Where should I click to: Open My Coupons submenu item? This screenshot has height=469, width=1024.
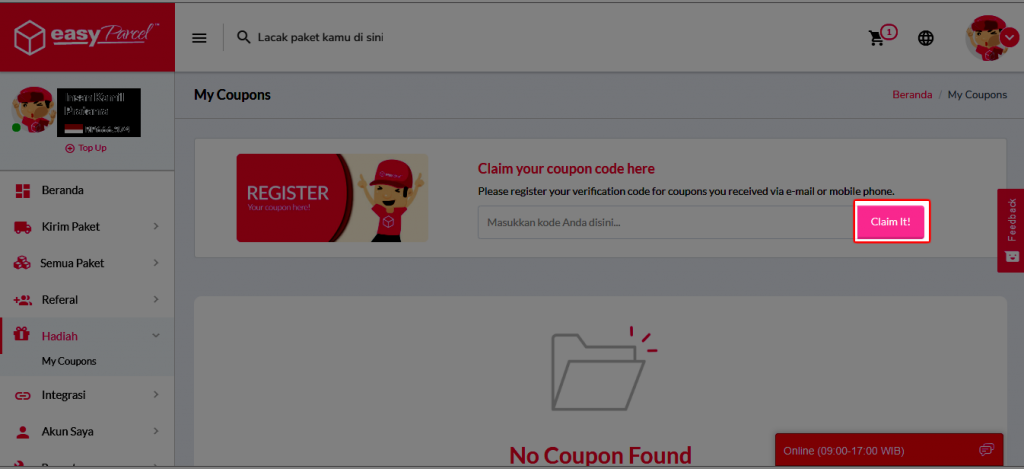69,361
